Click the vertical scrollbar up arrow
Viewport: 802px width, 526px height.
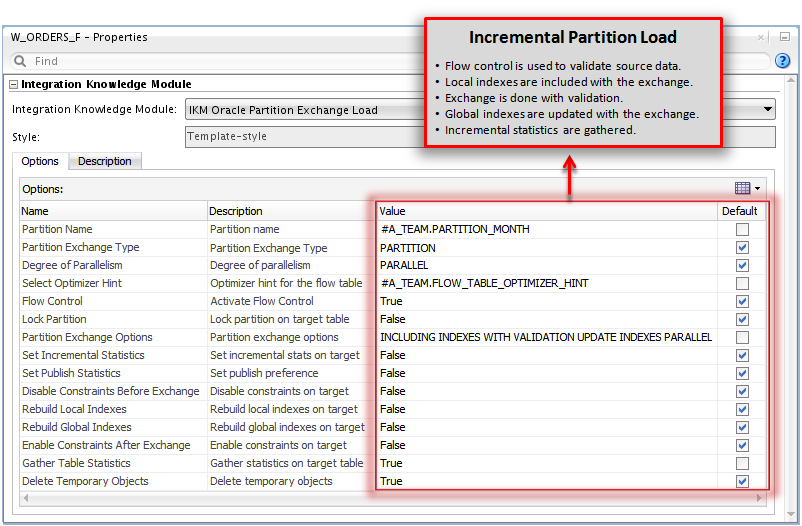(x=791, y=80)
